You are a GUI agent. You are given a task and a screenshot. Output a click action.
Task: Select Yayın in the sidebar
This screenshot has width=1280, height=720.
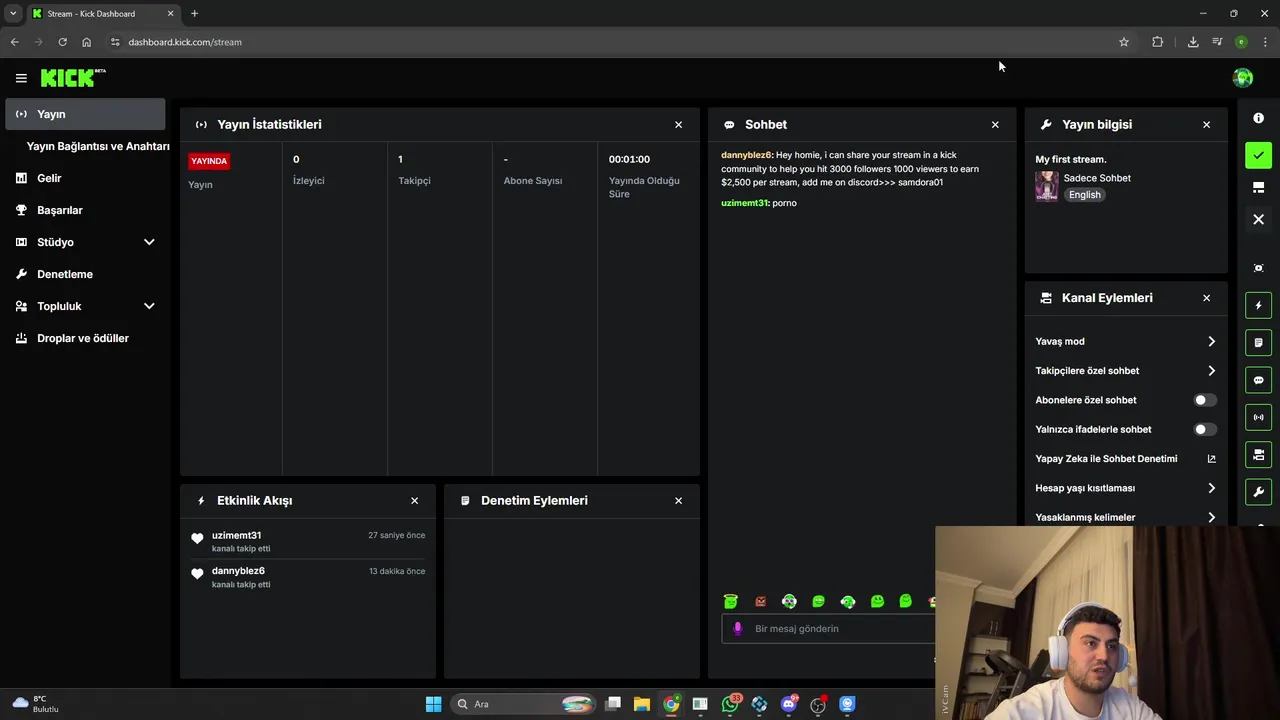(x=85, y=114)
